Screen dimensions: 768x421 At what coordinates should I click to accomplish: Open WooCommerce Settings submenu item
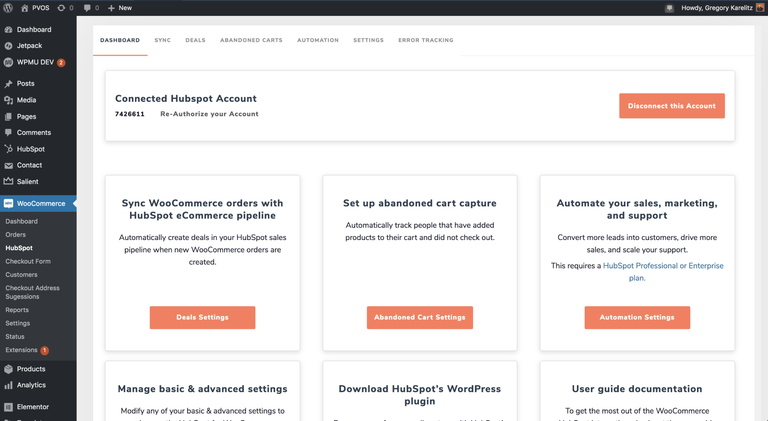pyautogui.click(x=18, y=323)
